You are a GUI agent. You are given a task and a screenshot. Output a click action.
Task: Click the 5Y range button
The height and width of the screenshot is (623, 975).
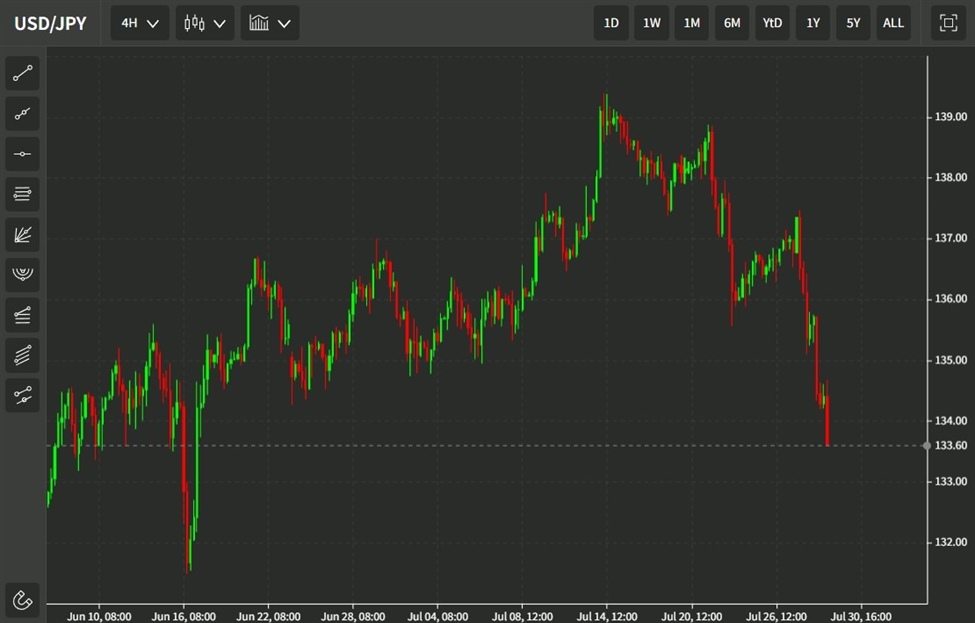852,22
